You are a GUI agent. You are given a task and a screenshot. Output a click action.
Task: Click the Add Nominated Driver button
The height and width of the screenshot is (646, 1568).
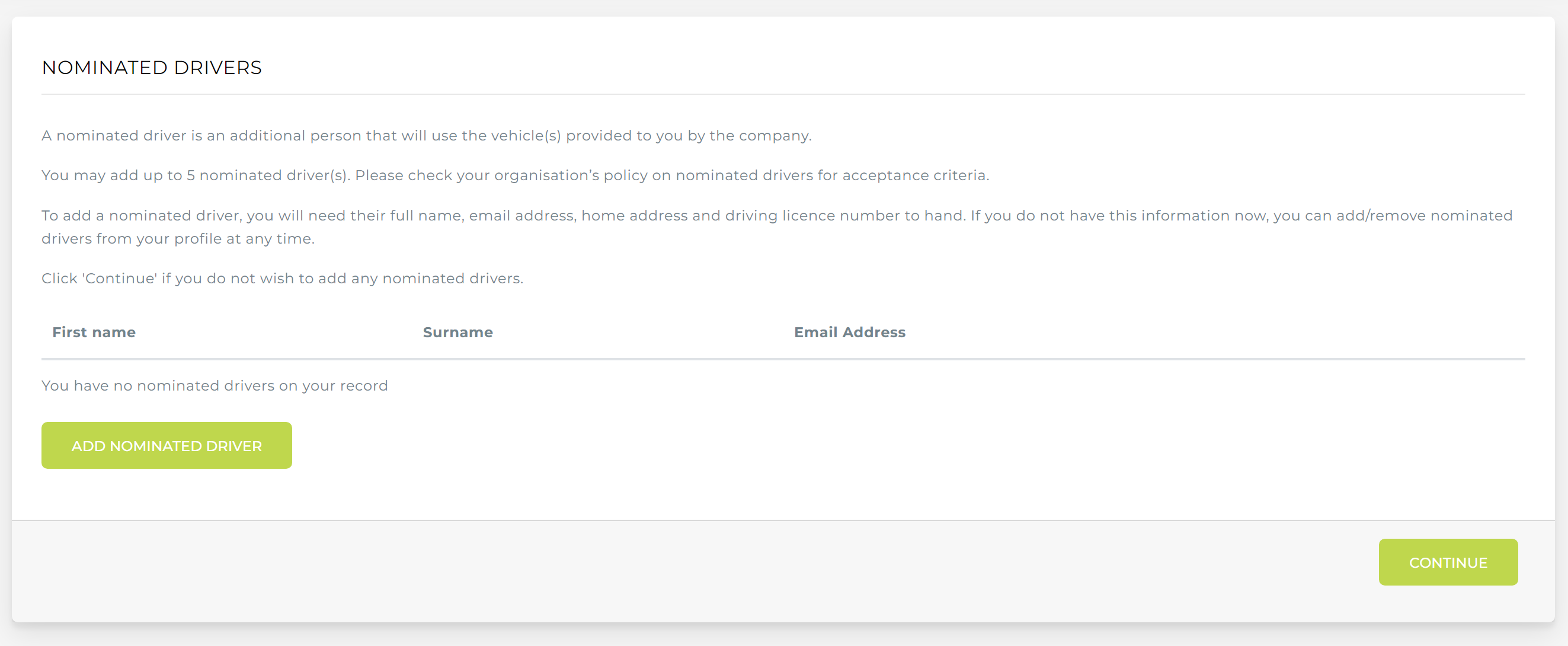[x=166, y=446]
